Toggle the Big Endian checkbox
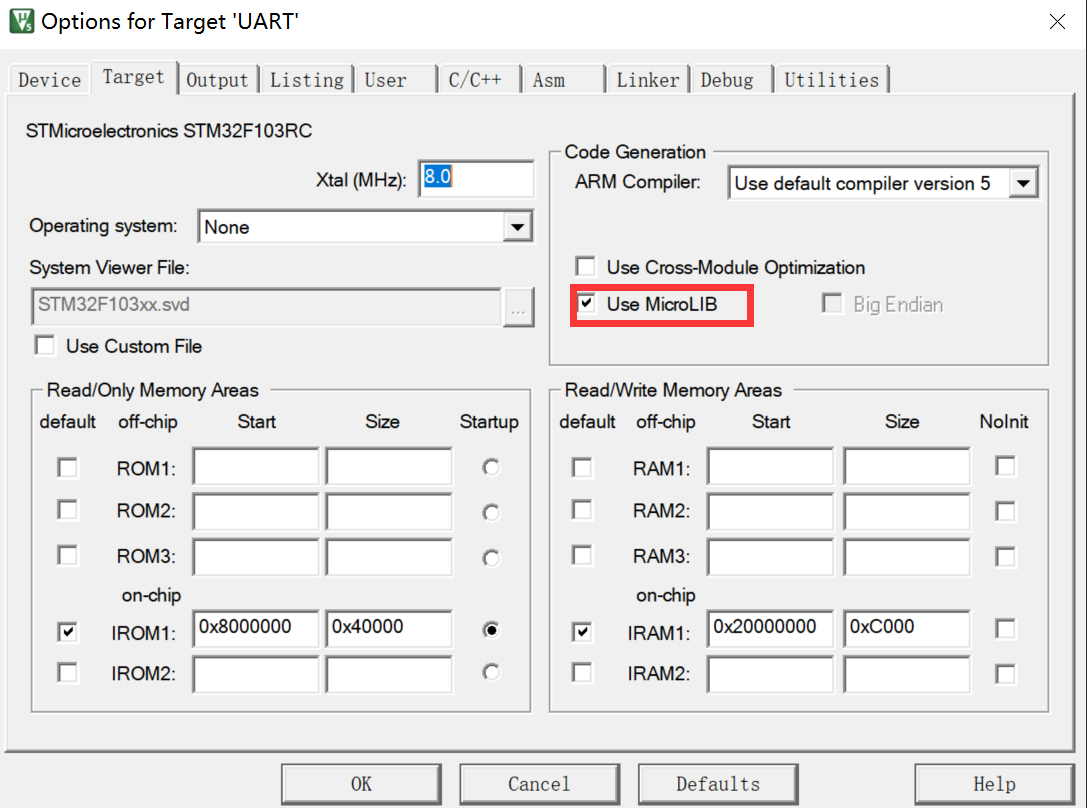The height and width of the screenshot is (808, 1087). click(x=832, y=304)
